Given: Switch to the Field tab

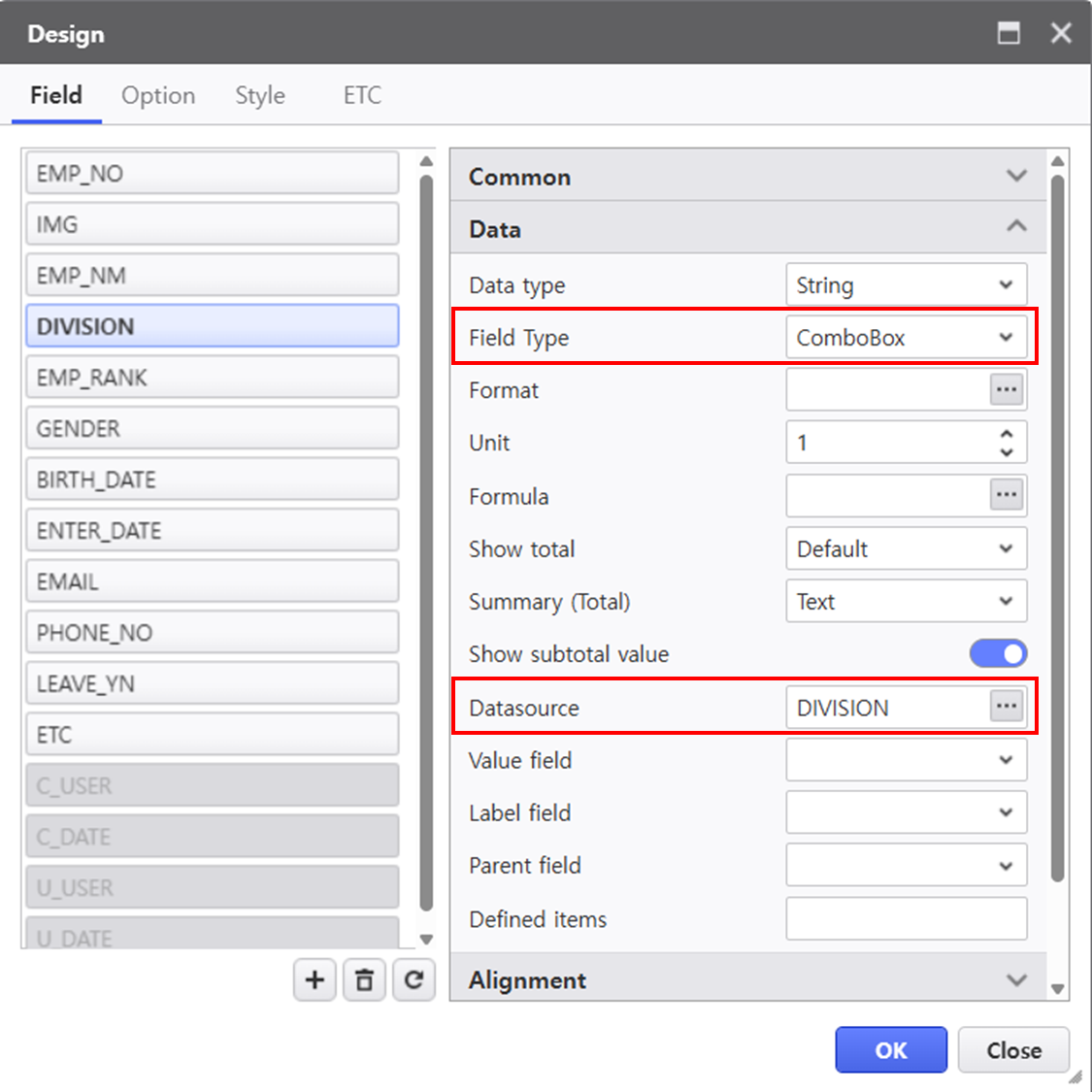Looking at the screenshot, I should coord(56,95).
